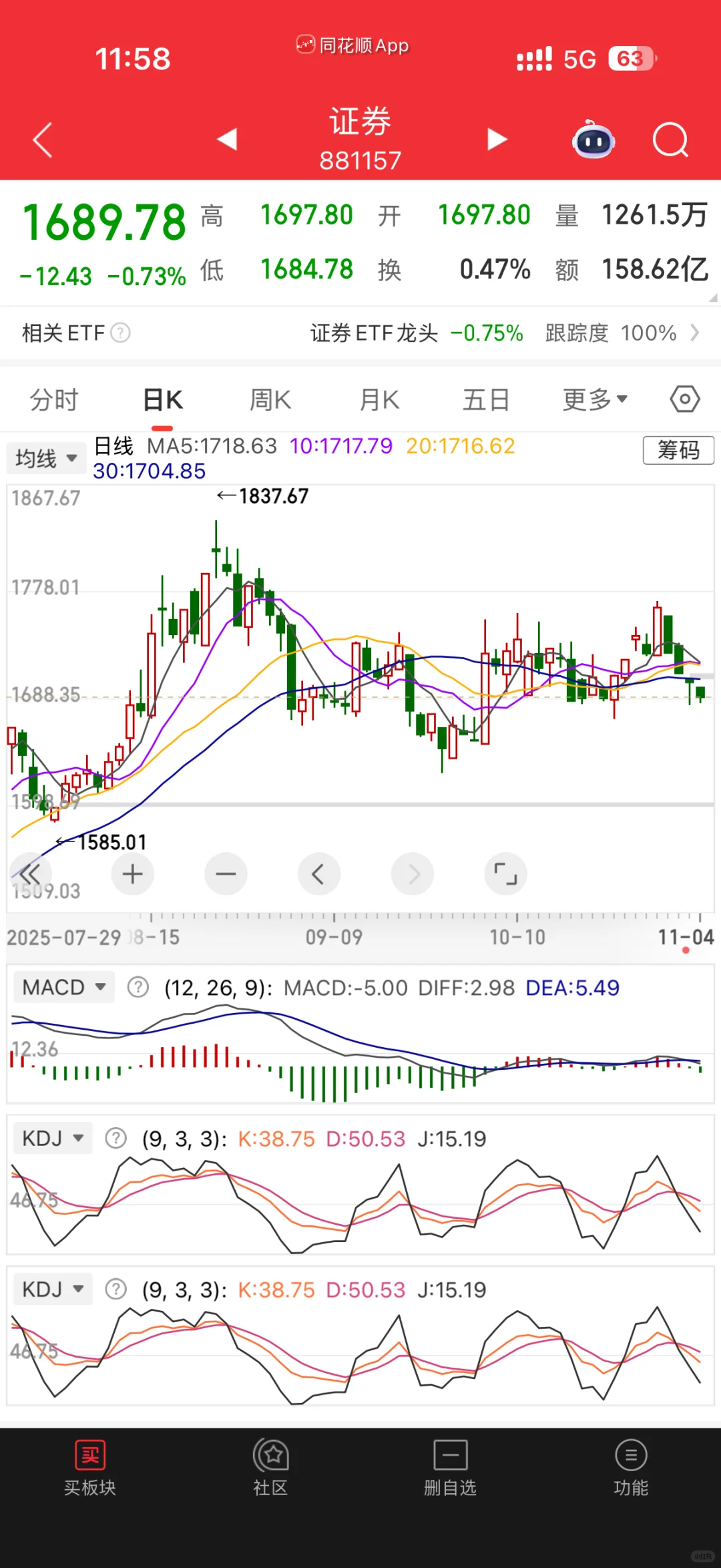Tap MA5:1718.63 value
This screenshot has width=721, height=1568.
click(212, 445)
